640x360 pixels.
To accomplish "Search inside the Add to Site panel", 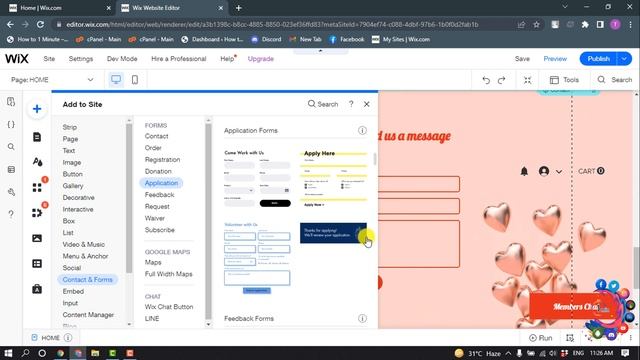I will (x=323, y=104).
